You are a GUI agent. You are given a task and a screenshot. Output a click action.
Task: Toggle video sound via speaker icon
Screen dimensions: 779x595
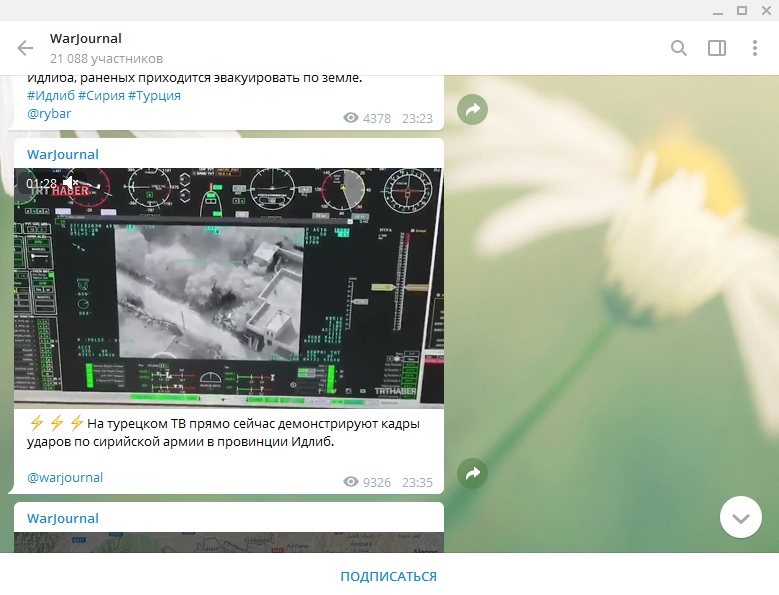(x=71, y=183)
